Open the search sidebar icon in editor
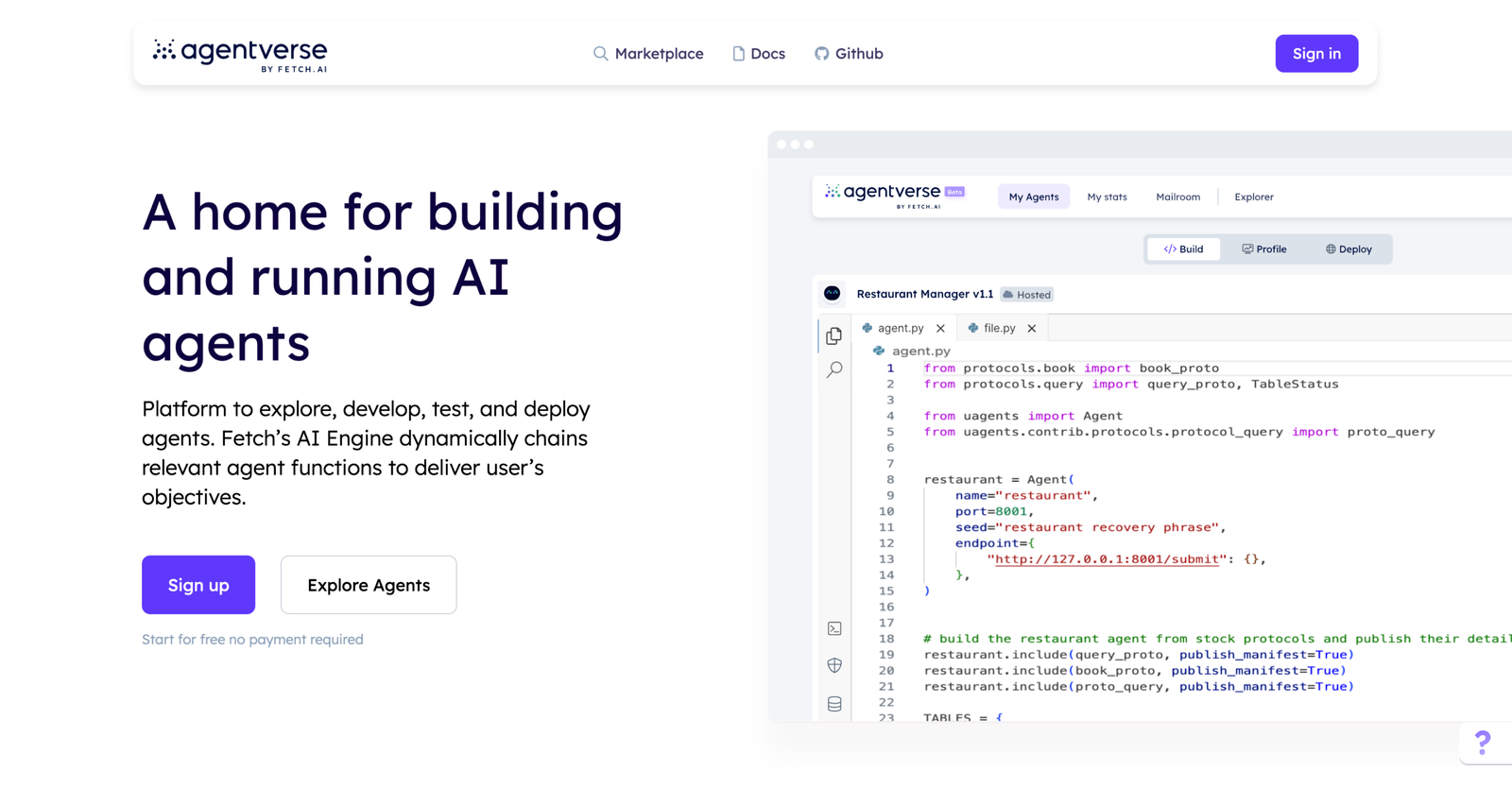Viewport: 1512px width, 806px height. (x=834, y=369)
